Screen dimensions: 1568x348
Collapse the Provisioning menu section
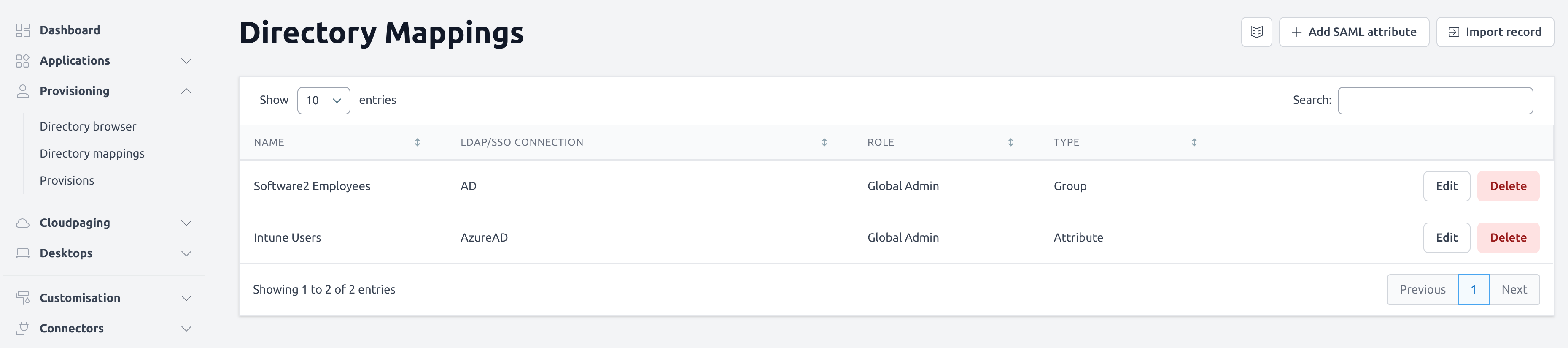pos(186,91)
